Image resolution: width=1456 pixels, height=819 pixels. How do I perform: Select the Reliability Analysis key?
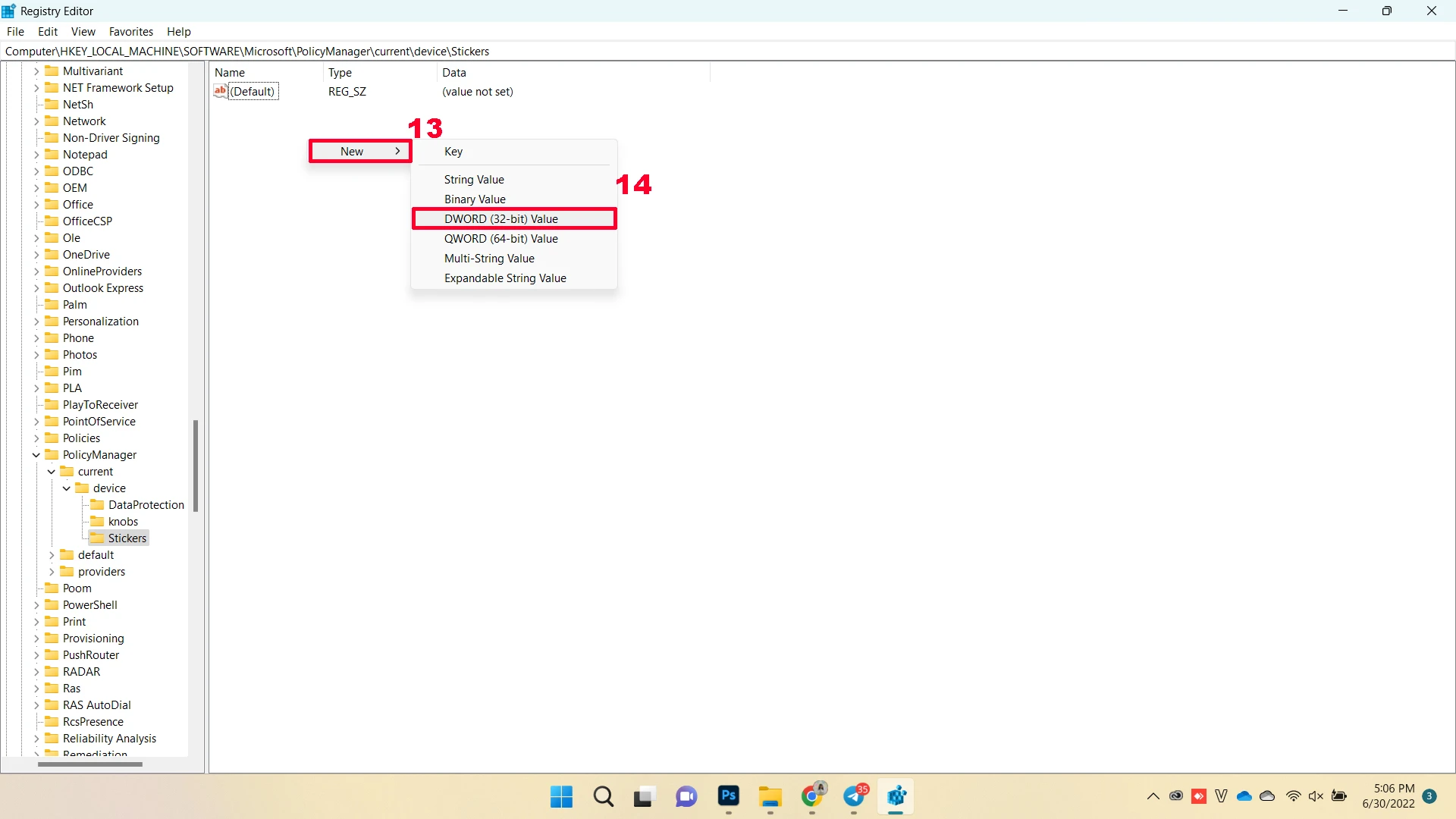[x=109, y=738]
